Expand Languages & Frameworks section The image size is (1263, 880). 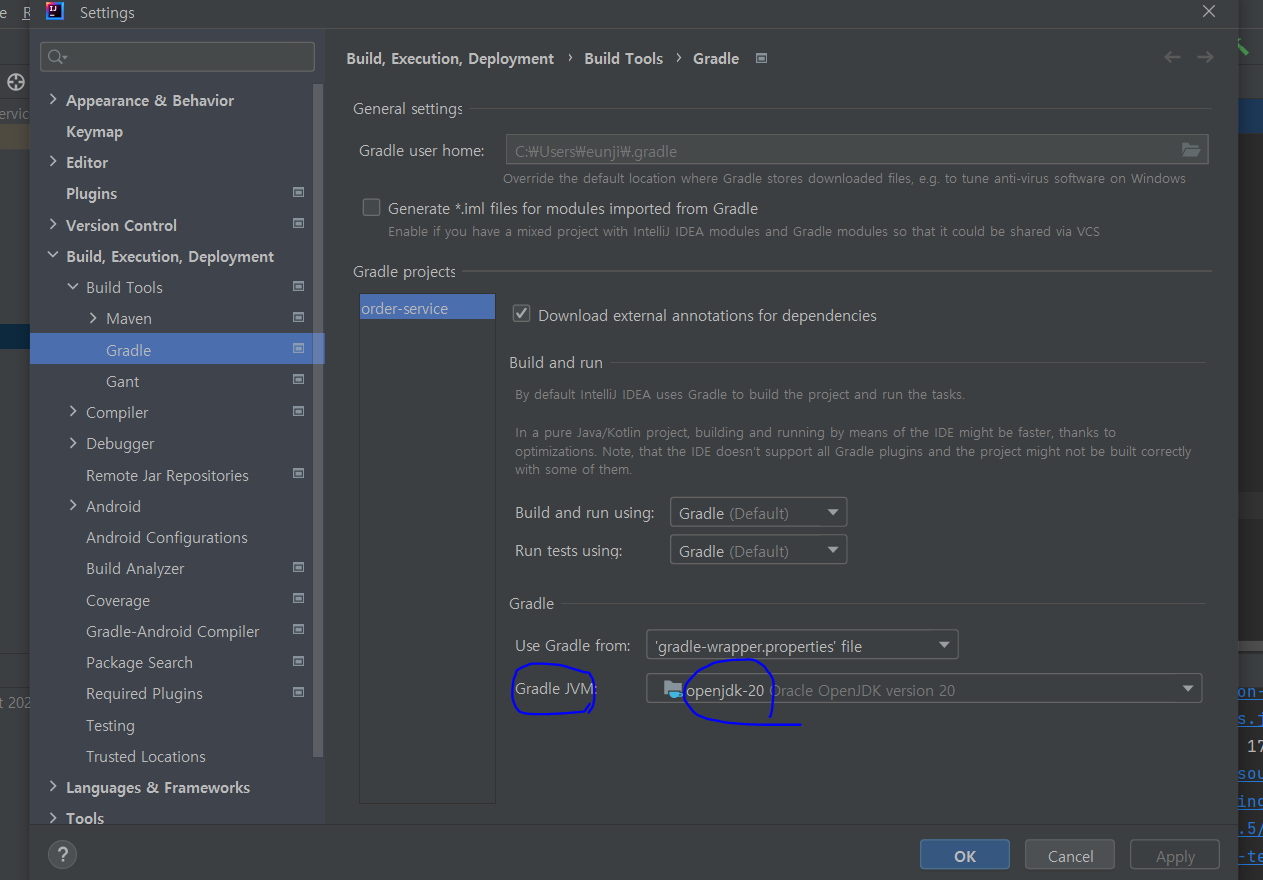point(53,787)
